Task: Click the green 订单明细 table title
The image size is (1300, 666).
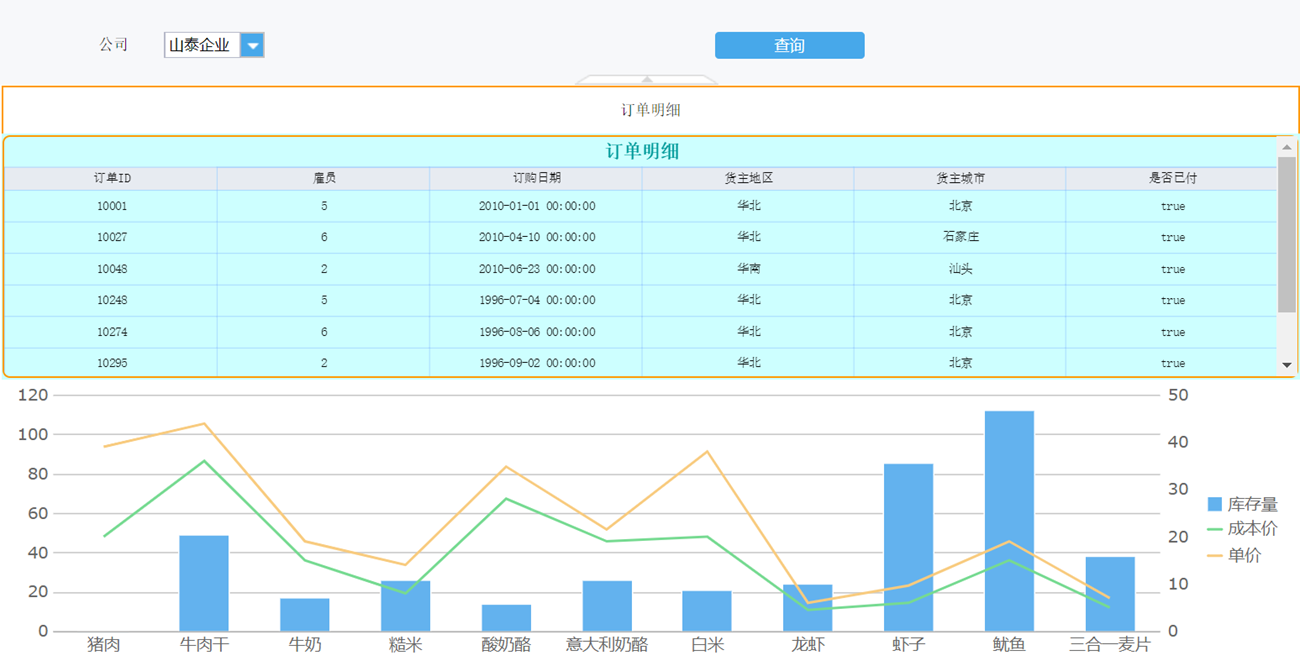Action: point(643,152)
